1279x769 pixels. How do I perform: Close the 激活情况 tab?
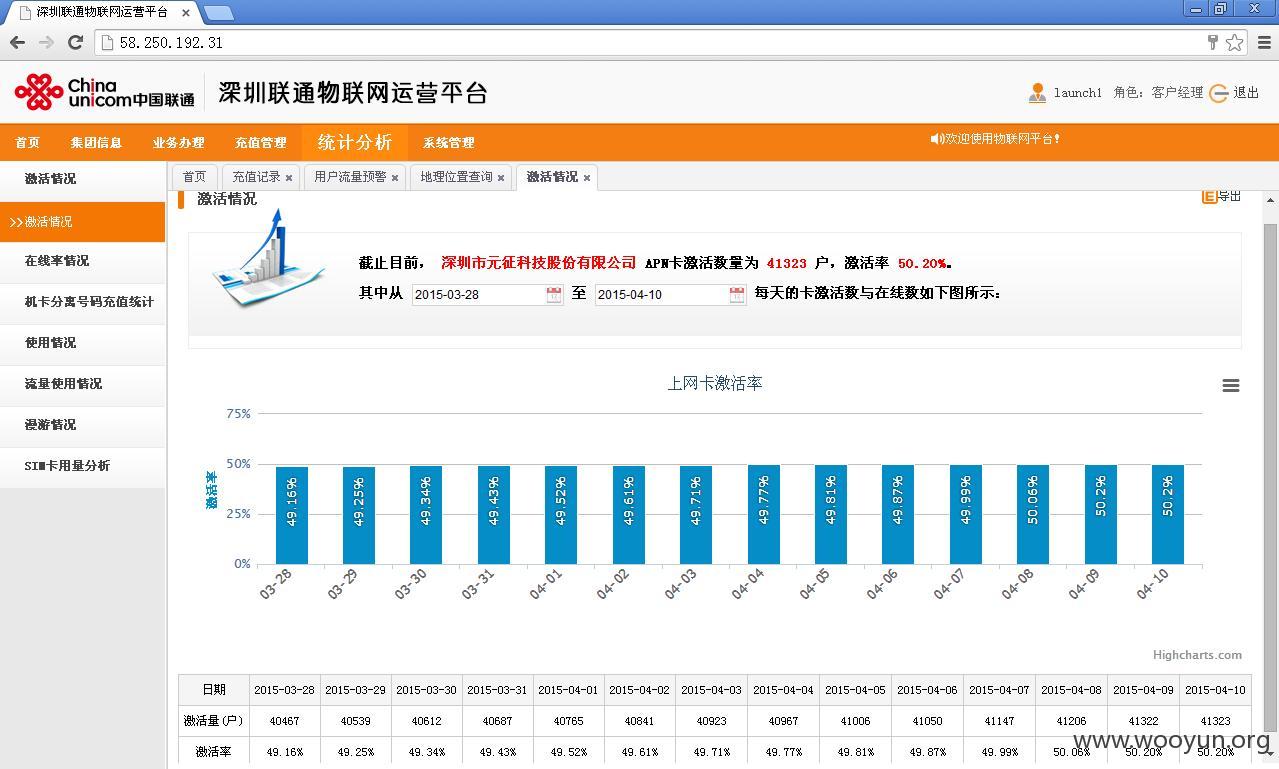(x=587, y=178)
